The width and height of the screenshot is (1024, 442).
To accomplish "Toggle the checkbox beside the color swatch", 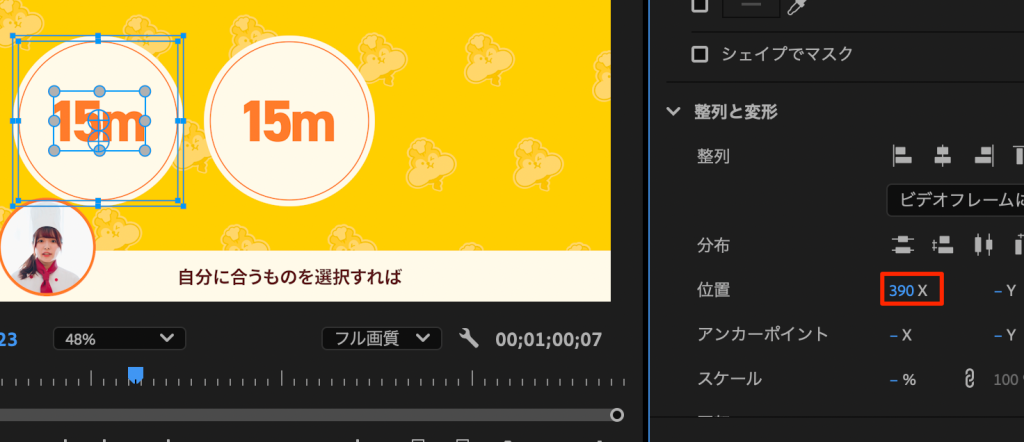I will click(x=701, y=6).
